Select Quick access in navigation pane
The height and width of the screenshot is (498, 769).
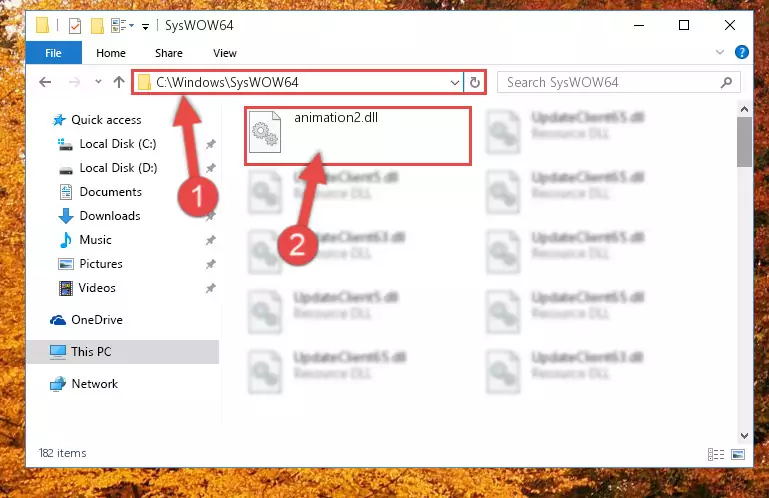click(106, 120)
